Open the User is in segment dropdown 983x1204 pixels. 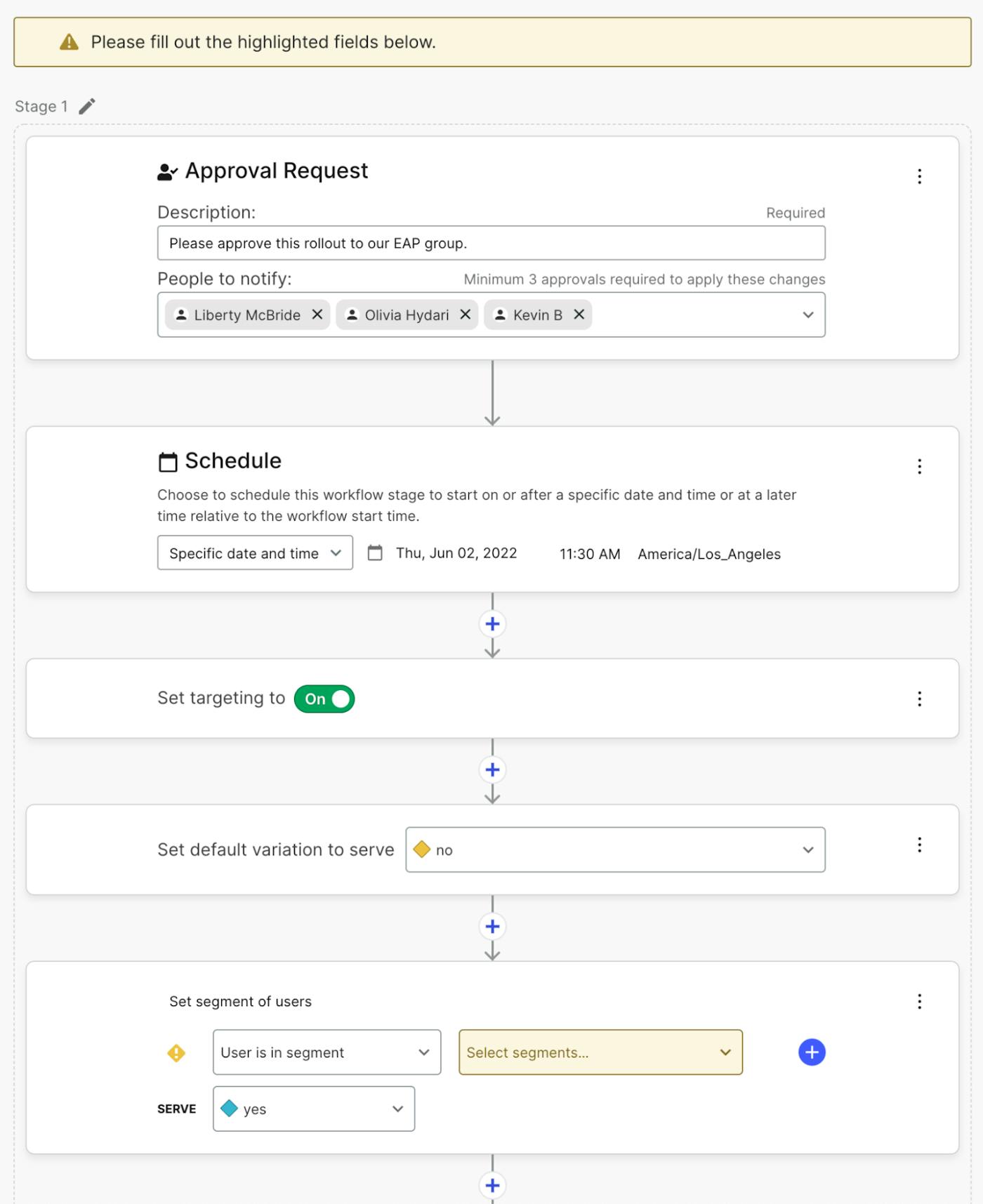click(x=326, y=1052)
